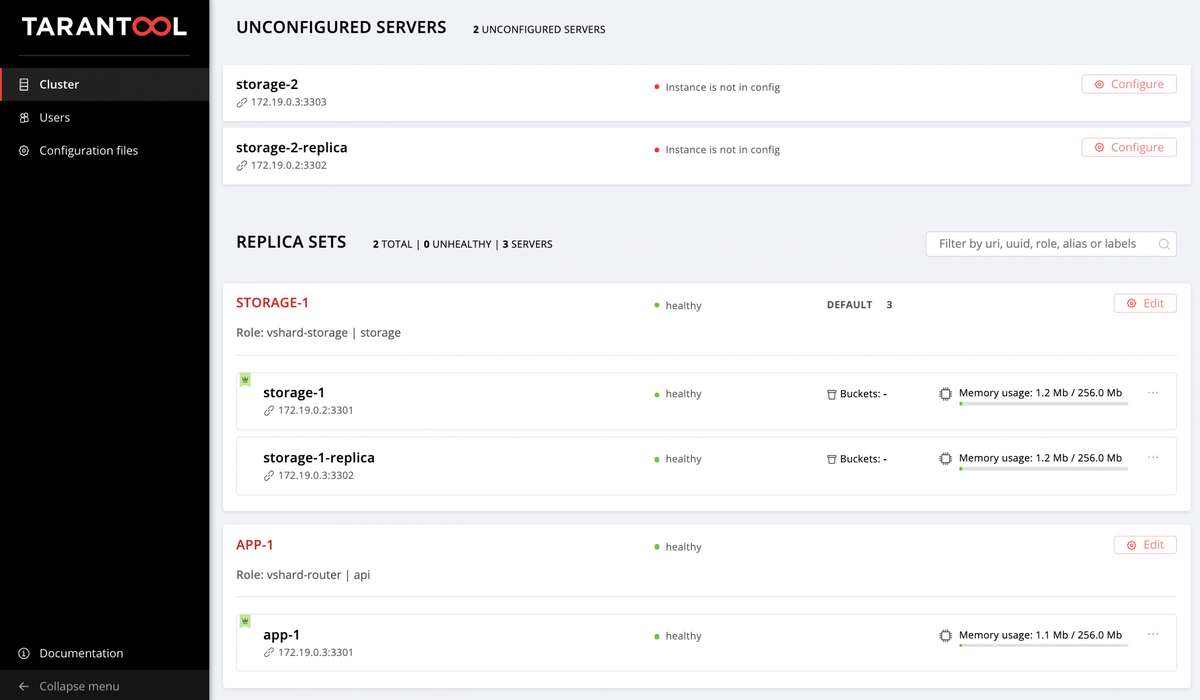The image size is (1200, 700).
Task: Open the Users section
Action: pos(52,117)
